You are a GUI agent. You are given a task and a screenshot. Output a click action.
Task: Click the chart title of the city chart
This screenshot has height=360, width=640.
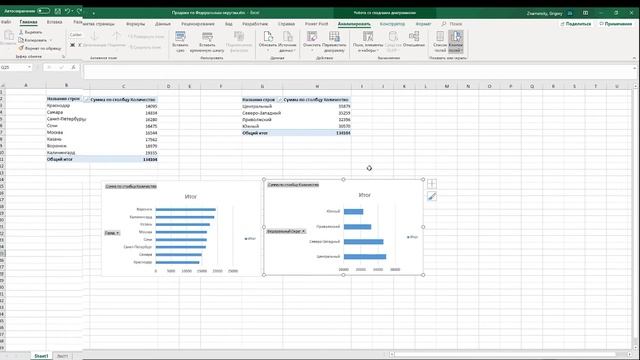click(x=191, y=196)
